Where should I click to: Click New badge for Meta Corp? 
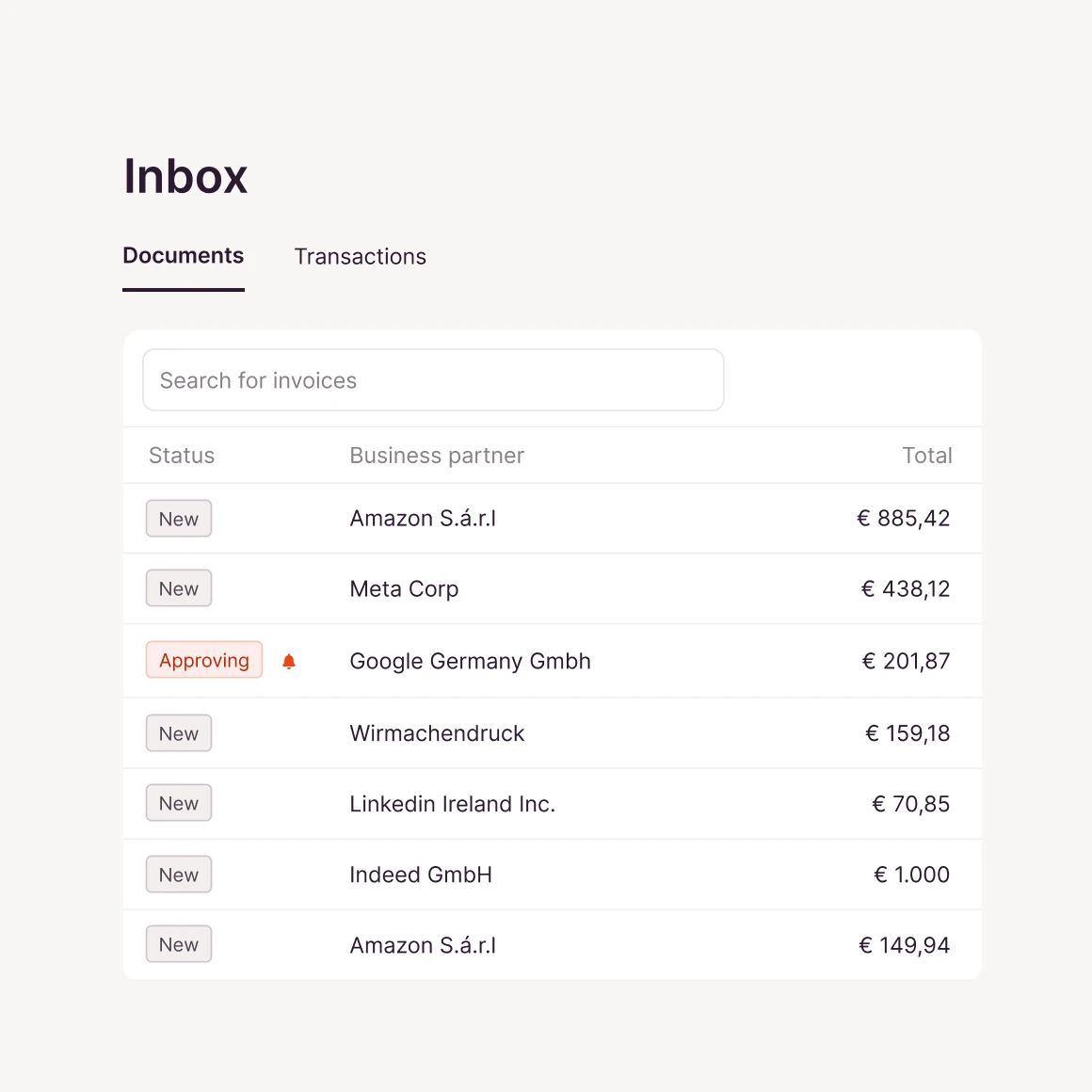[x=179, y=589]
